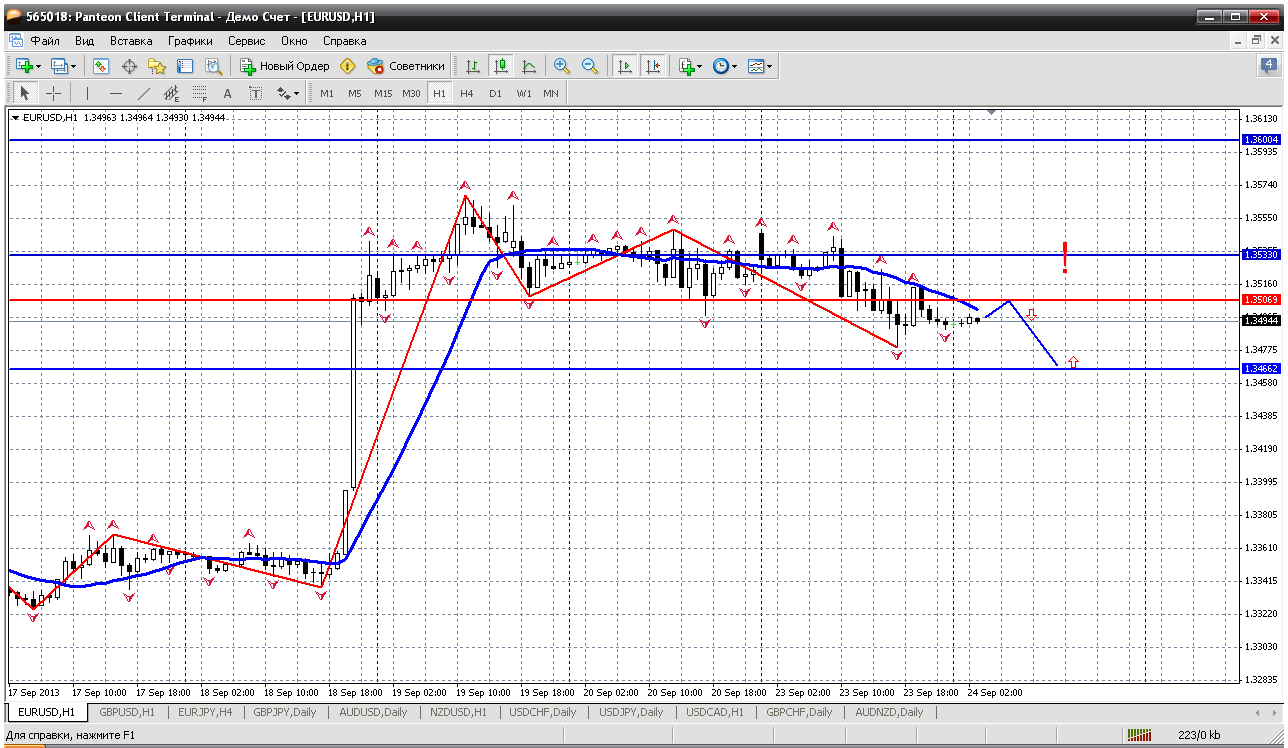This screenshot has width=1288, height=748.
Task: Open the arrows symbols dropdown
Action: coord(288,93)
